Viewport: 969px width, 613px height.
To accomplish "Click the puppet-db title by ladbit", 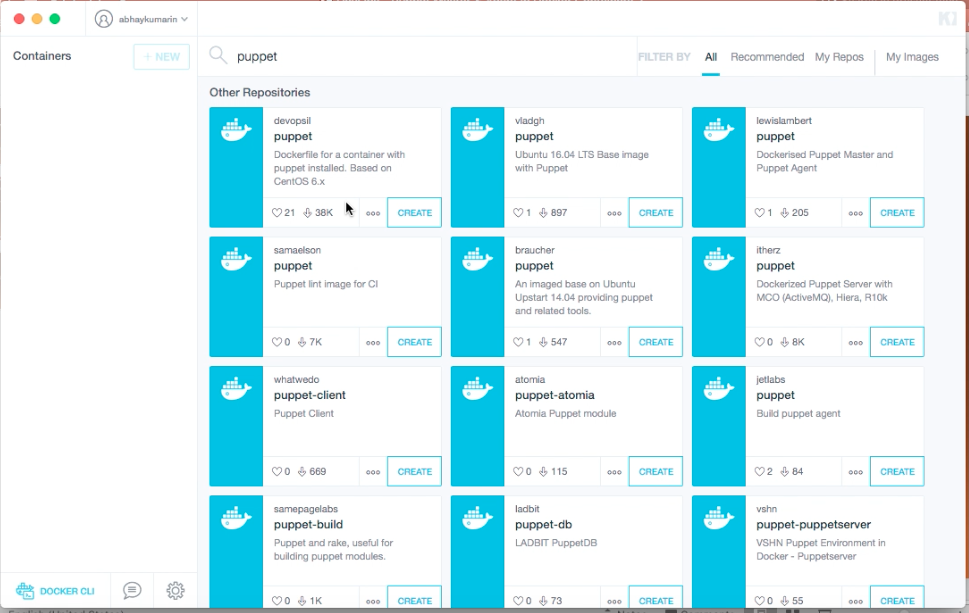I will (x=543, y=525).
